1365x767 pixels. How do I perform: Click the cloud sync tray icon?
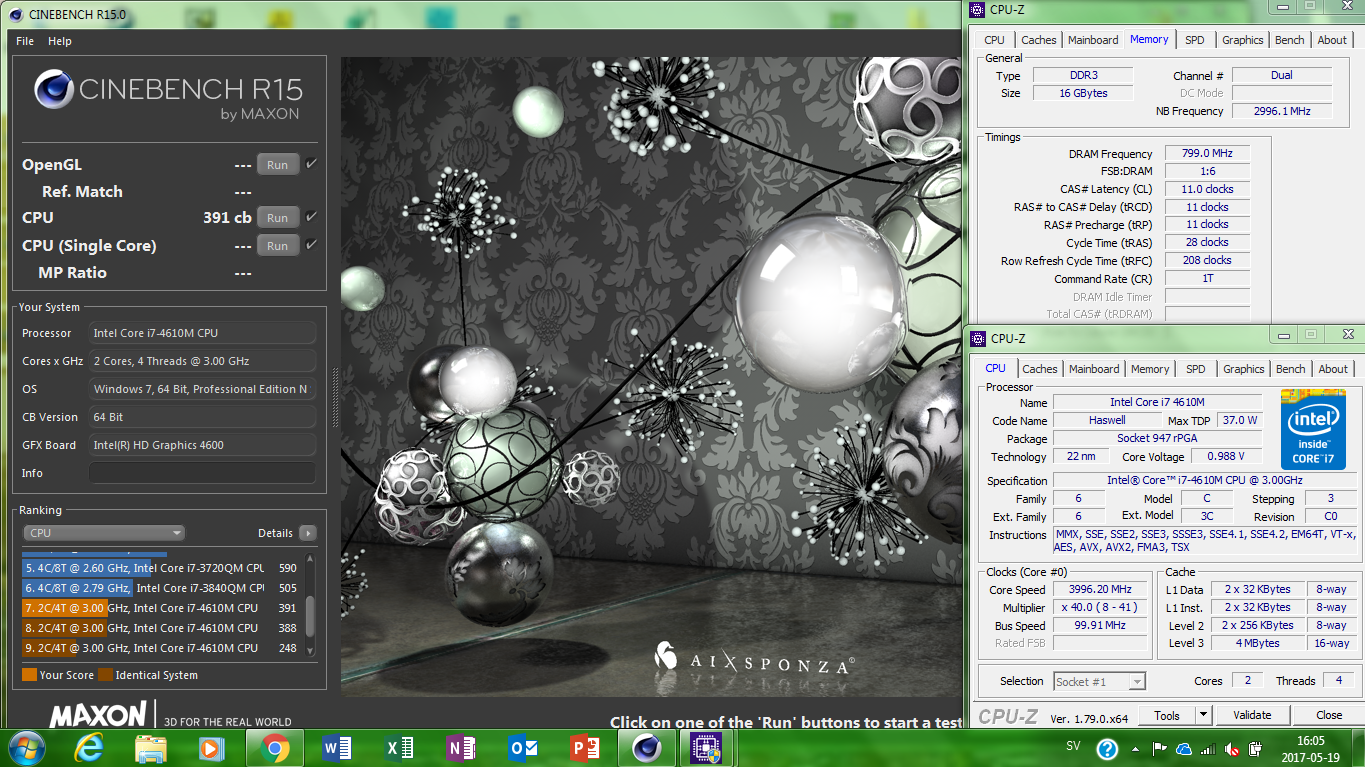click(x=1184, y=748)
